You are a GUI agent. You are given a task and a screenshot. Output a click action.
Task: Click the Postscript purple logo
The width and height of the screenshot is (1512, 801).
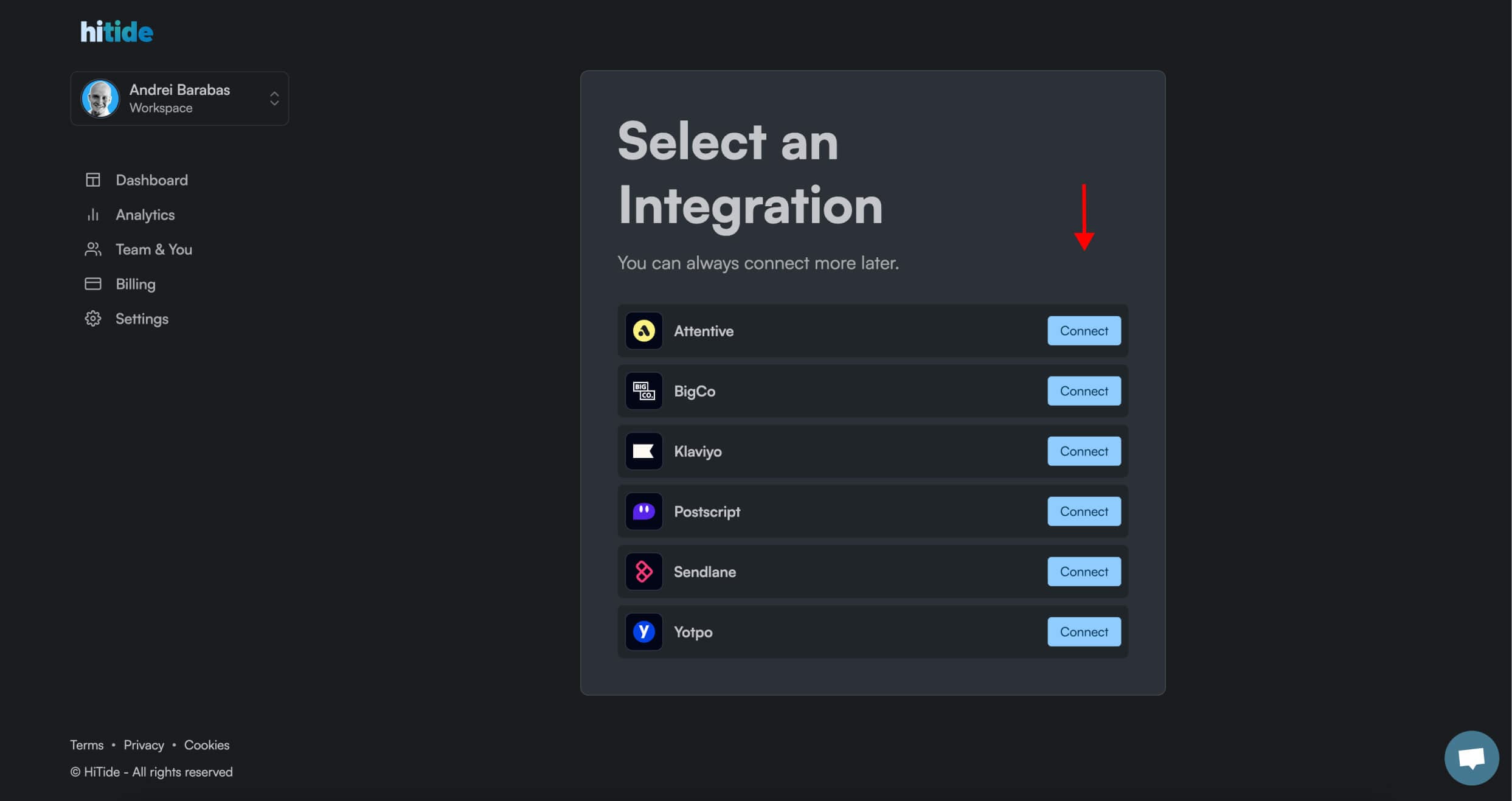pos(643,511)
